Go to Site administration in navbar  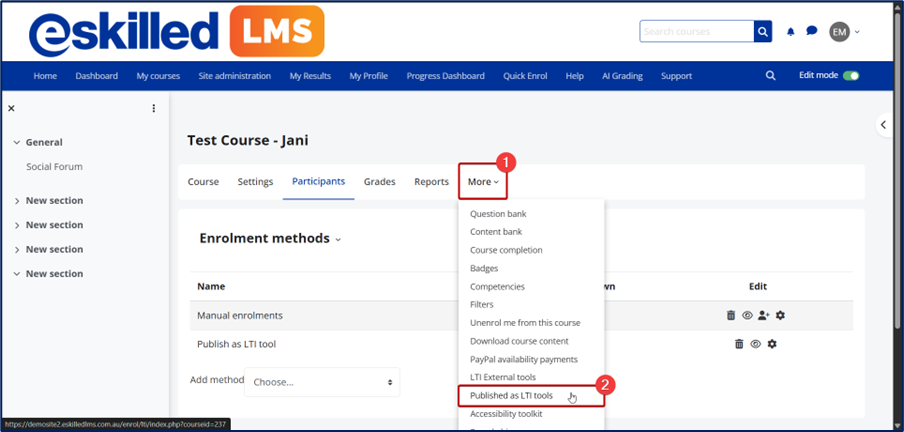point(234,76)
